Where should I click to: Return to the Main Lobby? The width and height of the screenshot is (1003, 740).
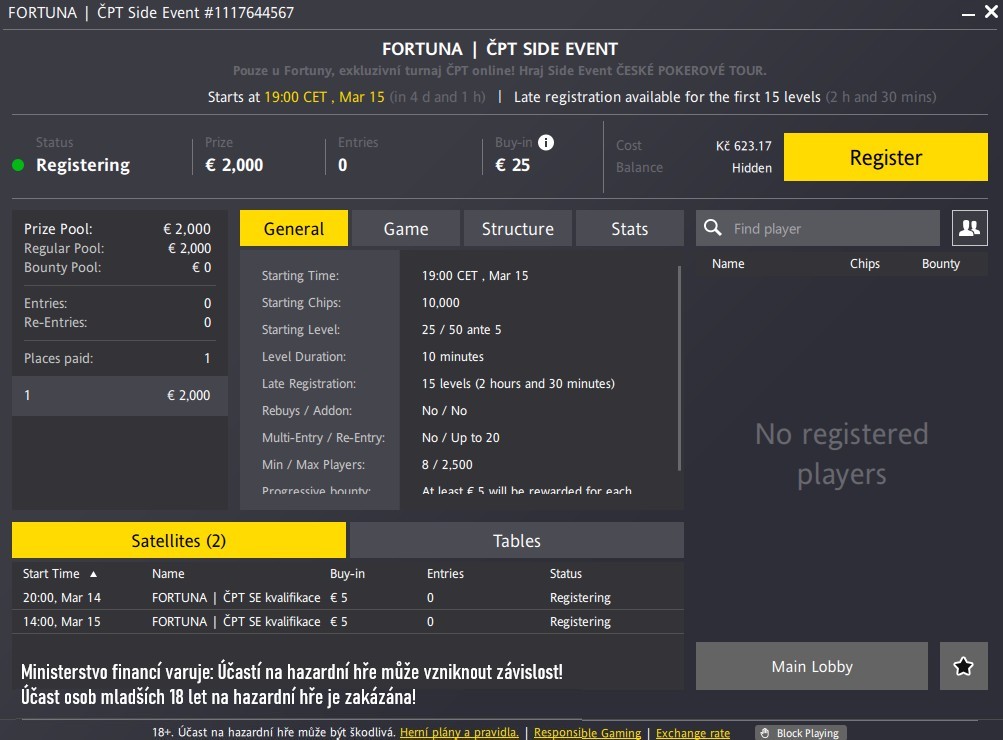pyautogui.click(x=812, y=666)
